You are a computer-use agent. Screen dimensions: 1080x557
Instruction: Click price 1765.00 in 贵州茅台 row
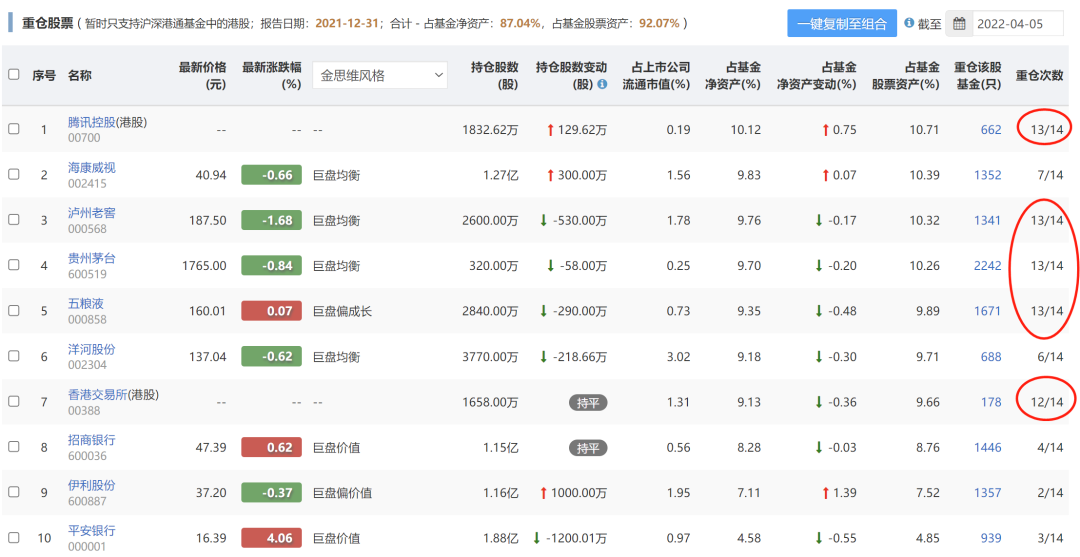204,266
